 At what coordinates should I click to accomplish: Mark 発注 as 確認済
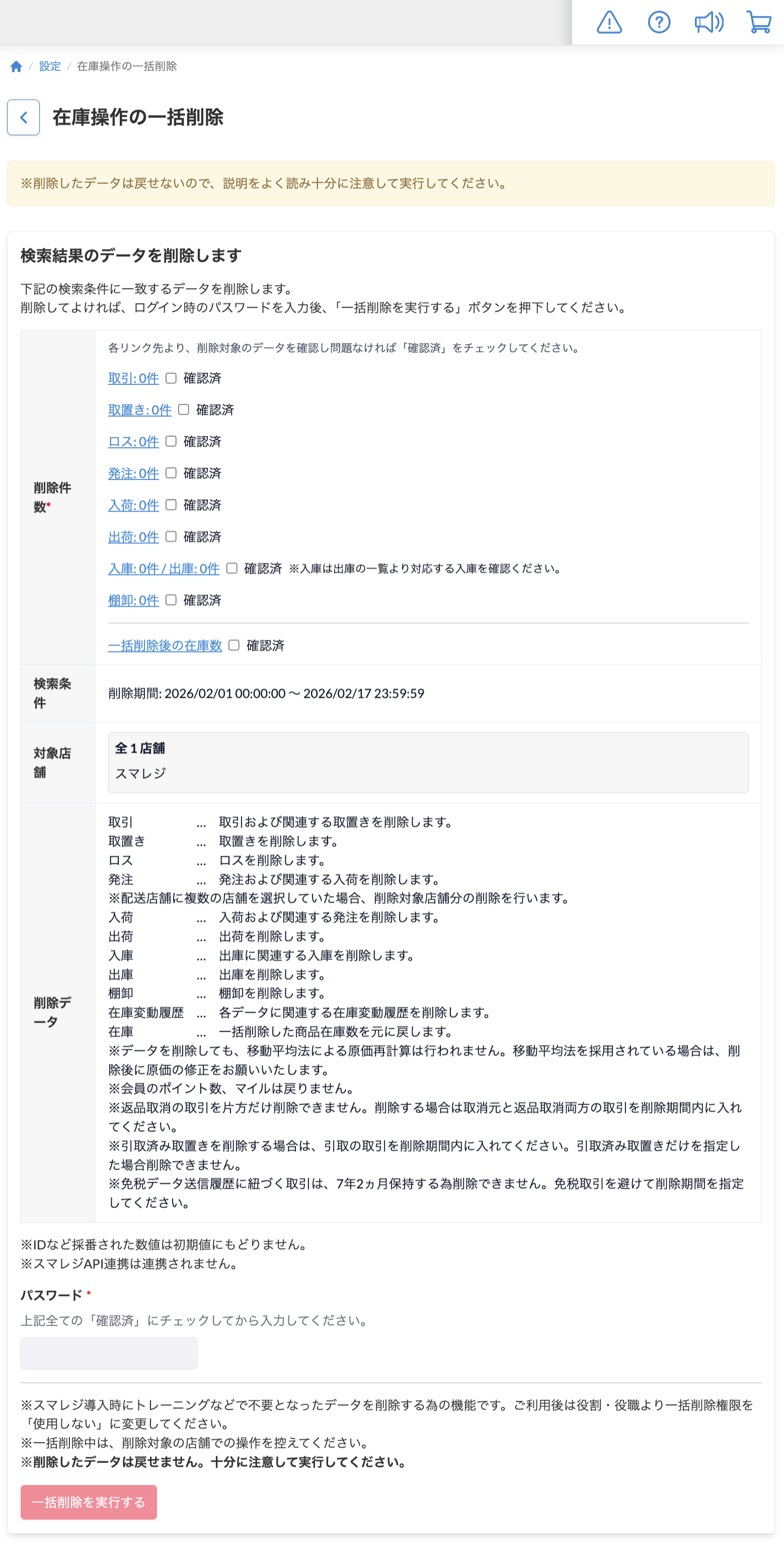tap(171, 473)
